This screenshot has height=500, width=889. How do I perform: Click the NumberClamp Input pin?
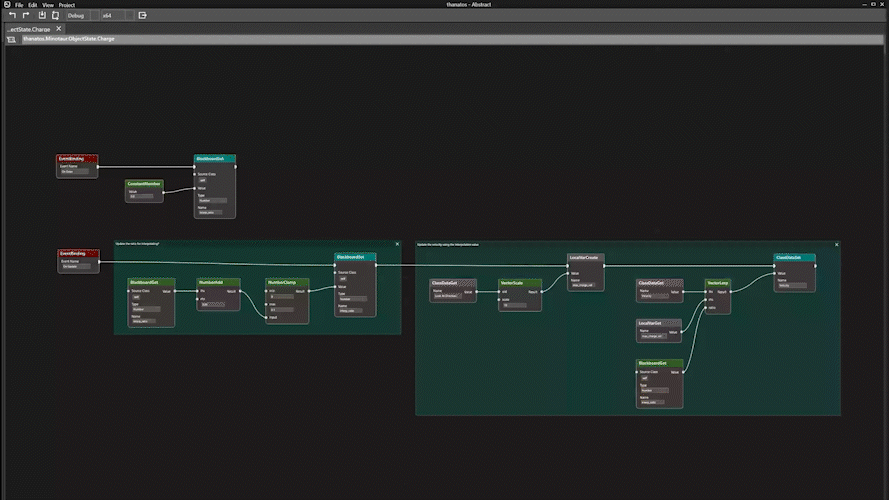266,317
